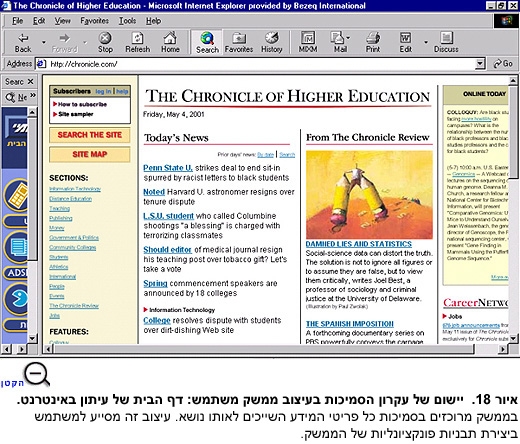Open the File menu
520x444 pixels.
[17, 21]
